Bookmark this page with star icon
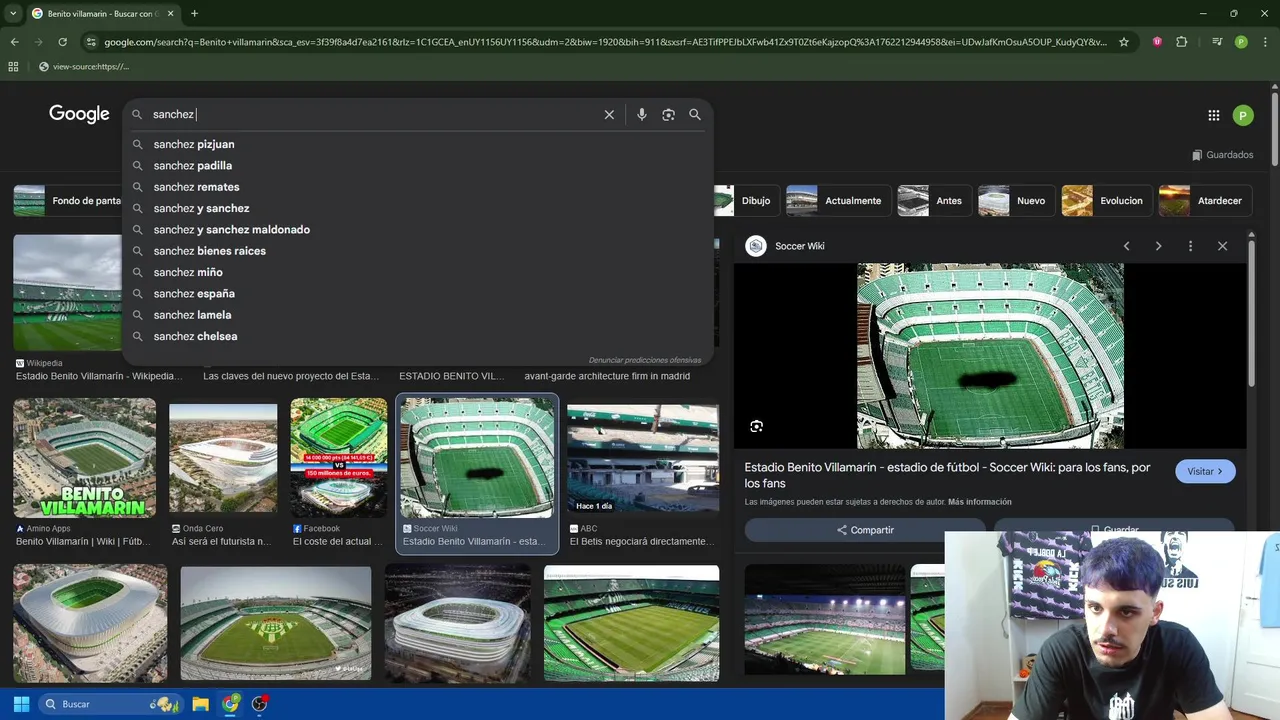The width and height of the screenshot is (1280, 720). tap(1124, 42)
